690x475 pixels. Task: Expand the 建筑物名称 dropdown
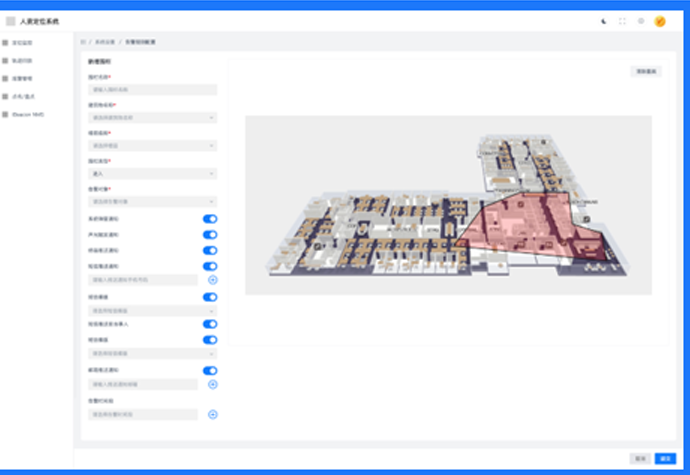pyautogui.click(x=152, y=117)
